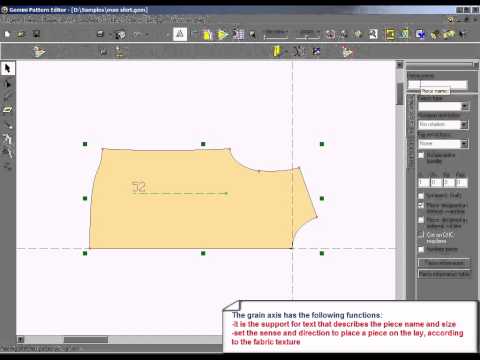
Task: Select the black pointer tool under the selection arrow
Action: click(7, 84)
